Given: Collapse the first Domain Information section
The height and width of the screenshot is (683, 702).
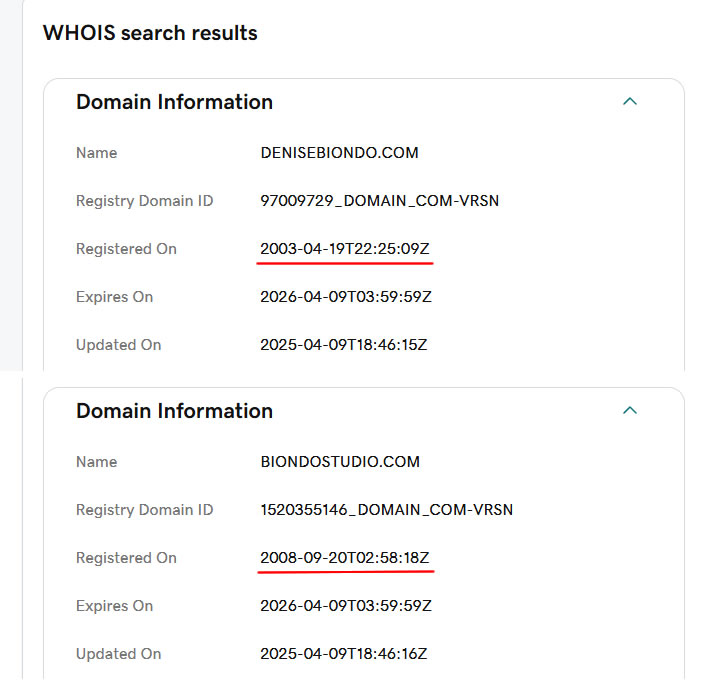Looking at the screenshot, I should [x=629, y=101].
